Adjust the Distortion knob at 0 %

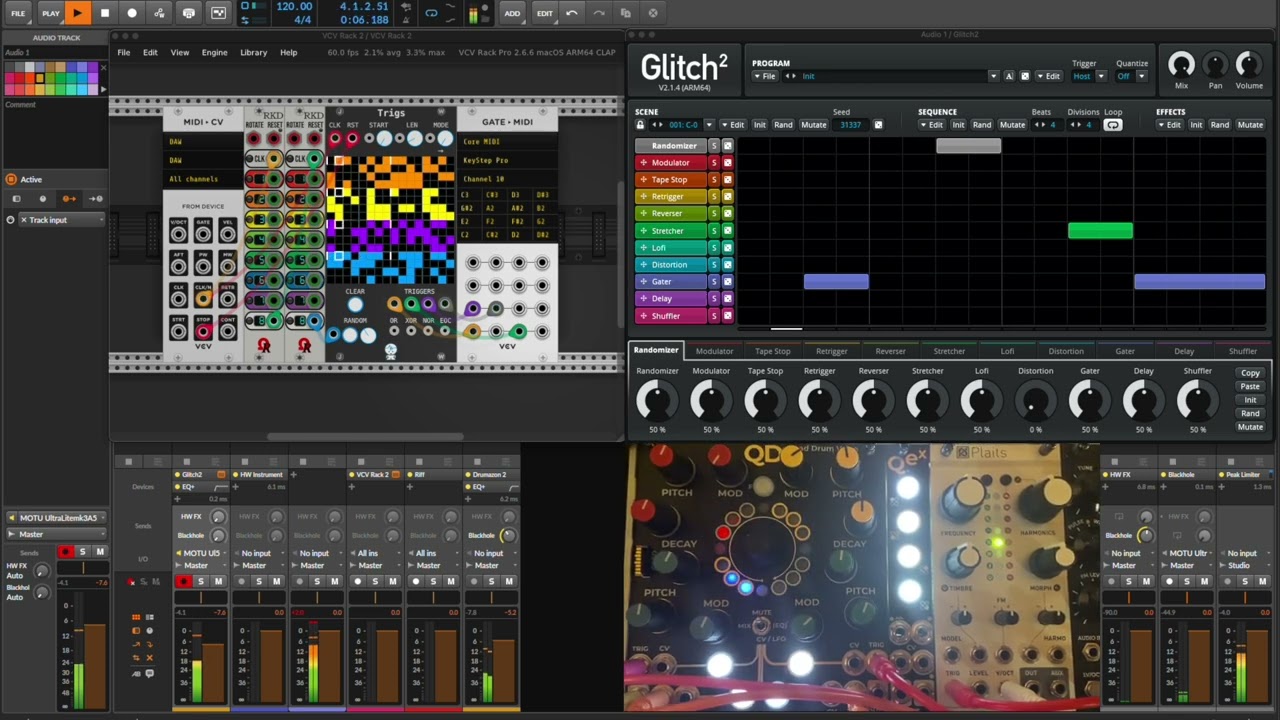pos(1035,402)
